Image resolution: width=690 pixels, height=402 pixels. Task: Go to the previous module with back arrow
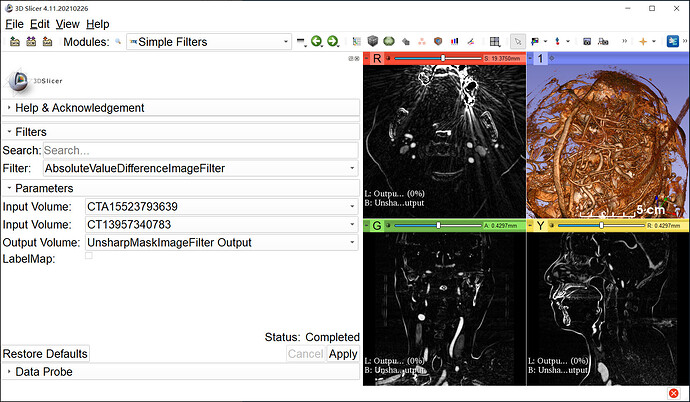(316, 41)
